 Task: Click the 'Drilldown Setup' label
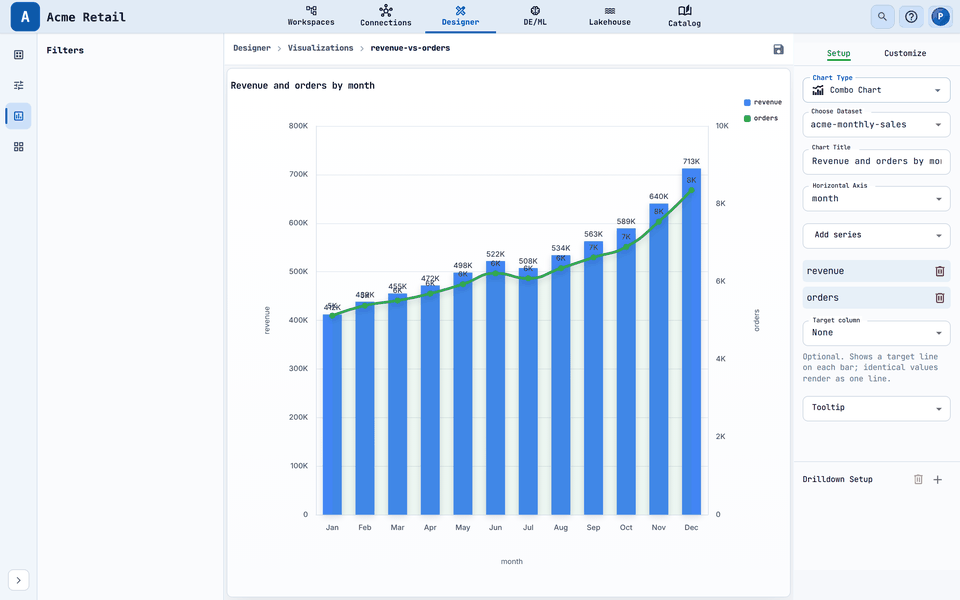pyautogui.click(x=837, y=479)
